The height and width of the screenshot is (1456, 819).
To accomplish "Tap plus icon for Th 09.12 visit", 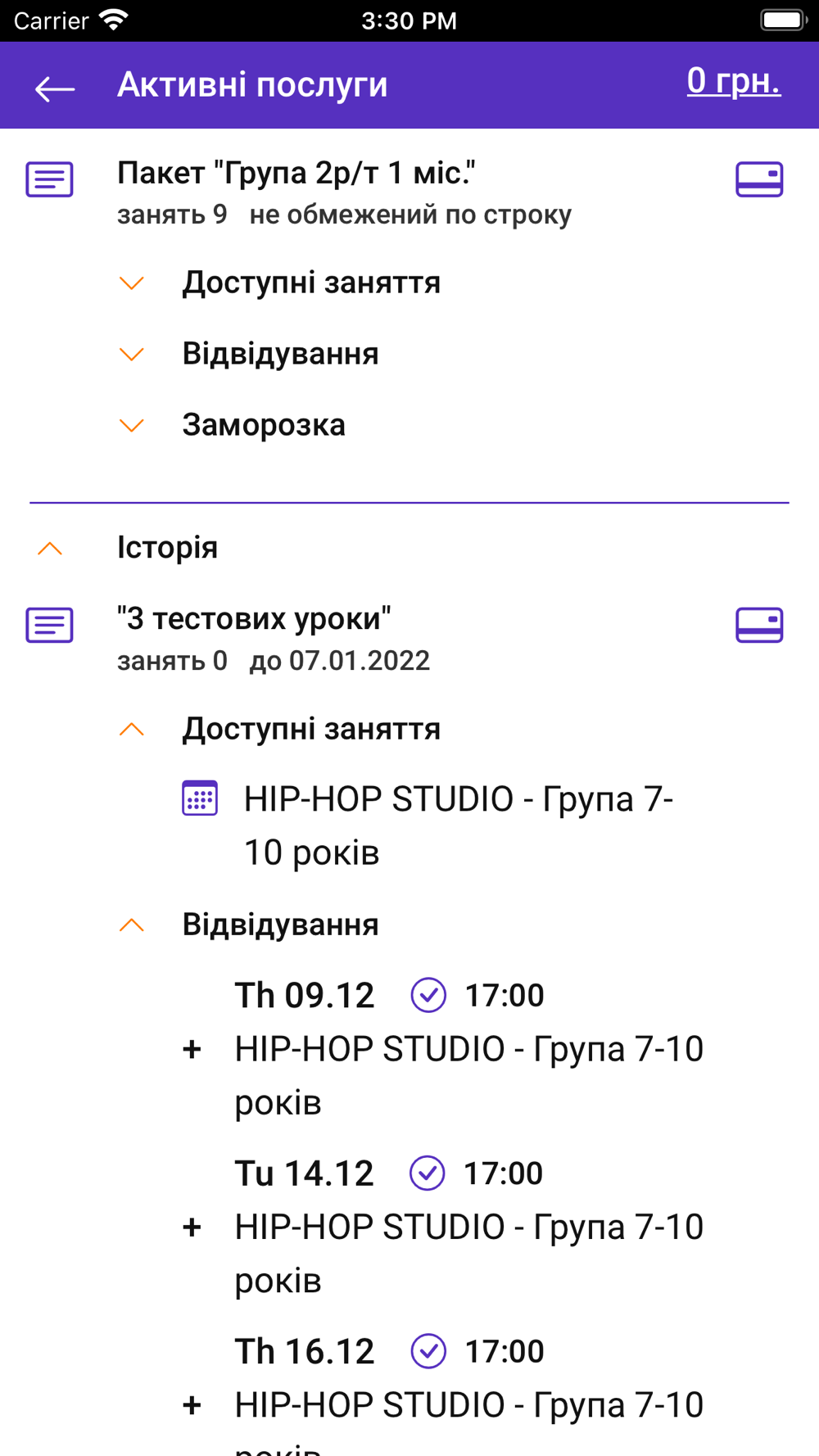I will pyautogui.click(x=192, y=1049).
